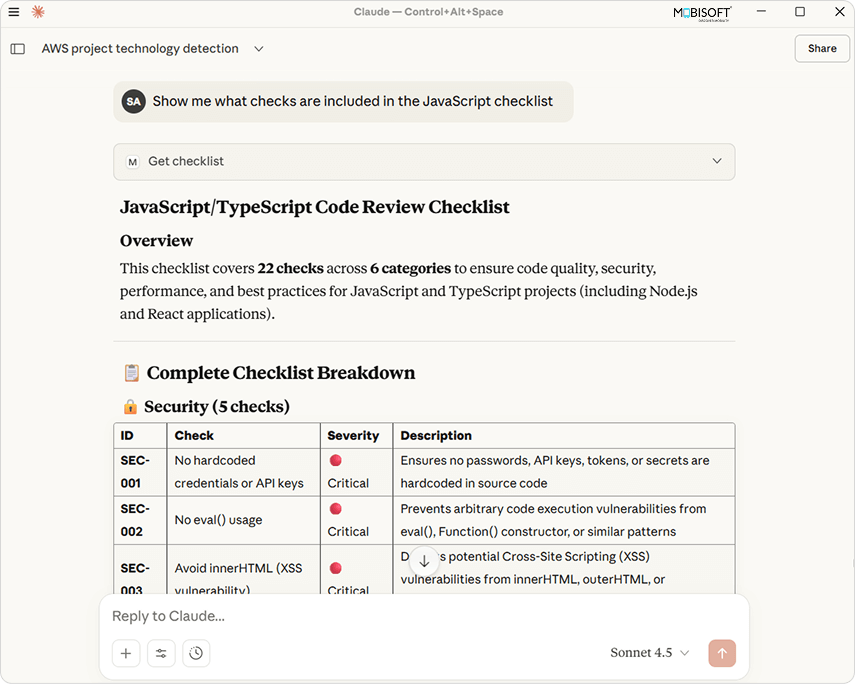
Task: Click the Share button
Action: [822, 49]
